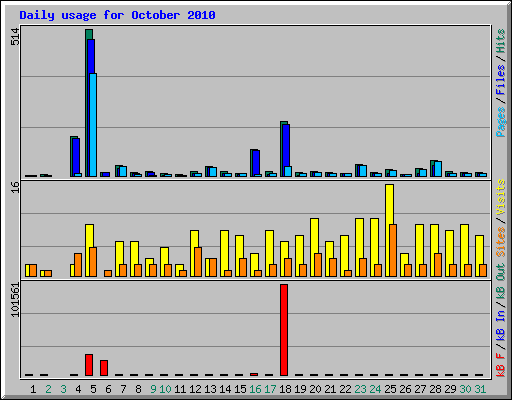Click the 'kB F' legend label
The height and width of the screenshot is (400, 512).
(501, 365)
